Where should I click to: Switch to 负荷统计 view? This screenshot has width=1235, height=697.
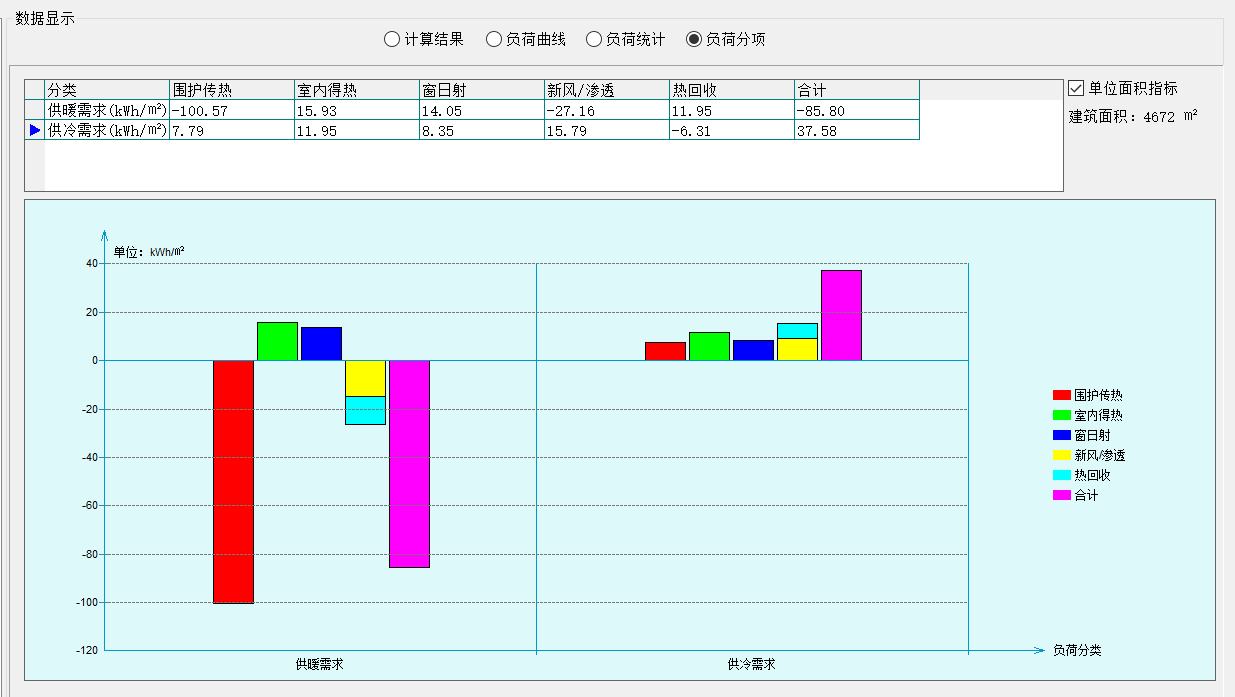point(594,40)
